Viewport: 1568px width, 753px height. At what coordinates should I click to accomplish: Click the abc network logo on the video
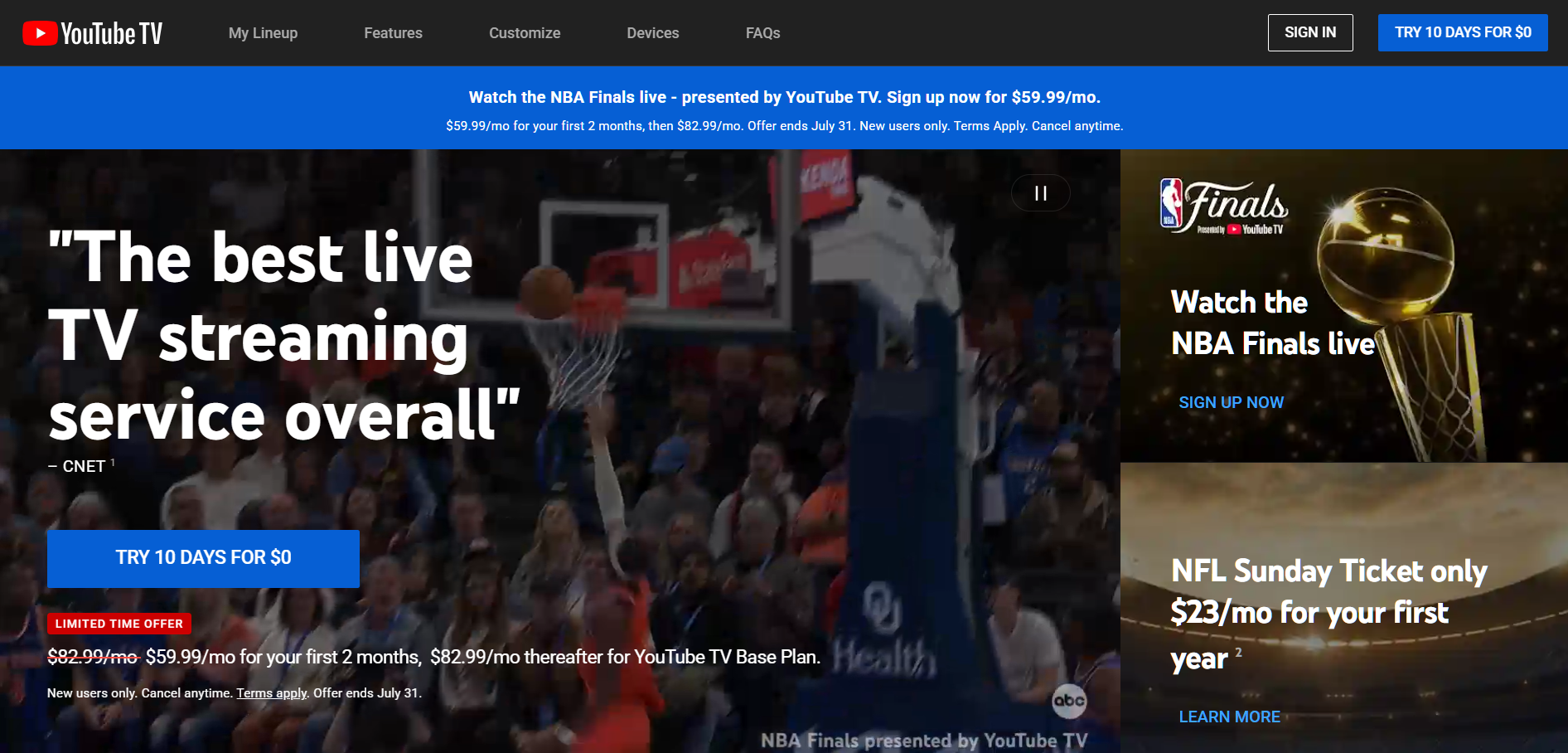(1069, 701)
